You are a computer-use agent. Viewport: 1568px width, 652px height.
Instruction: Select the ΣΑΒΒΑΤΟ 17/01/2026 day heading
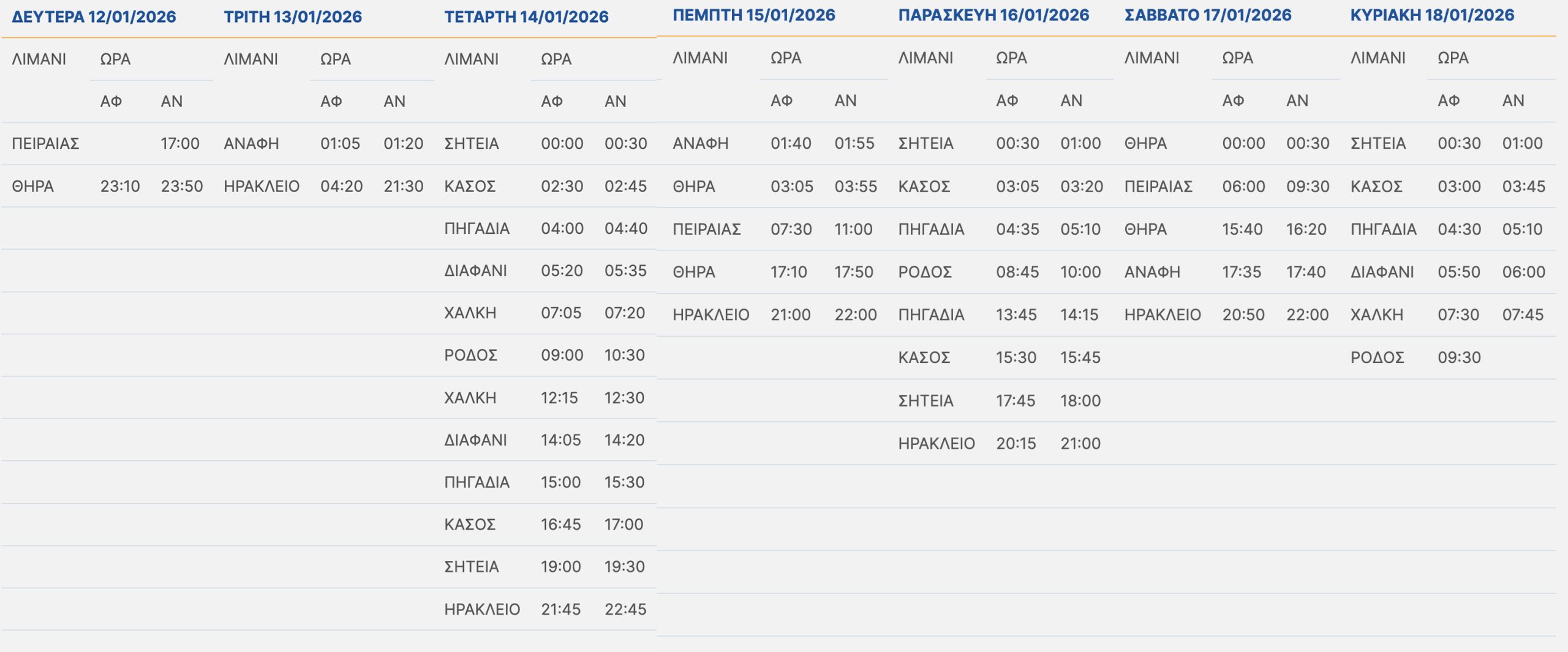pos(1207,15)
